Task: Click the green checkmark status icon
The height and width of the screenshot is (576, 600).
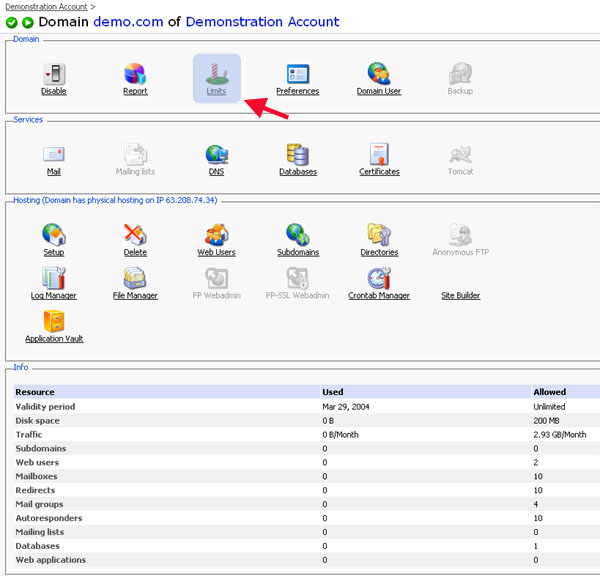Action: tap(11, 23)
